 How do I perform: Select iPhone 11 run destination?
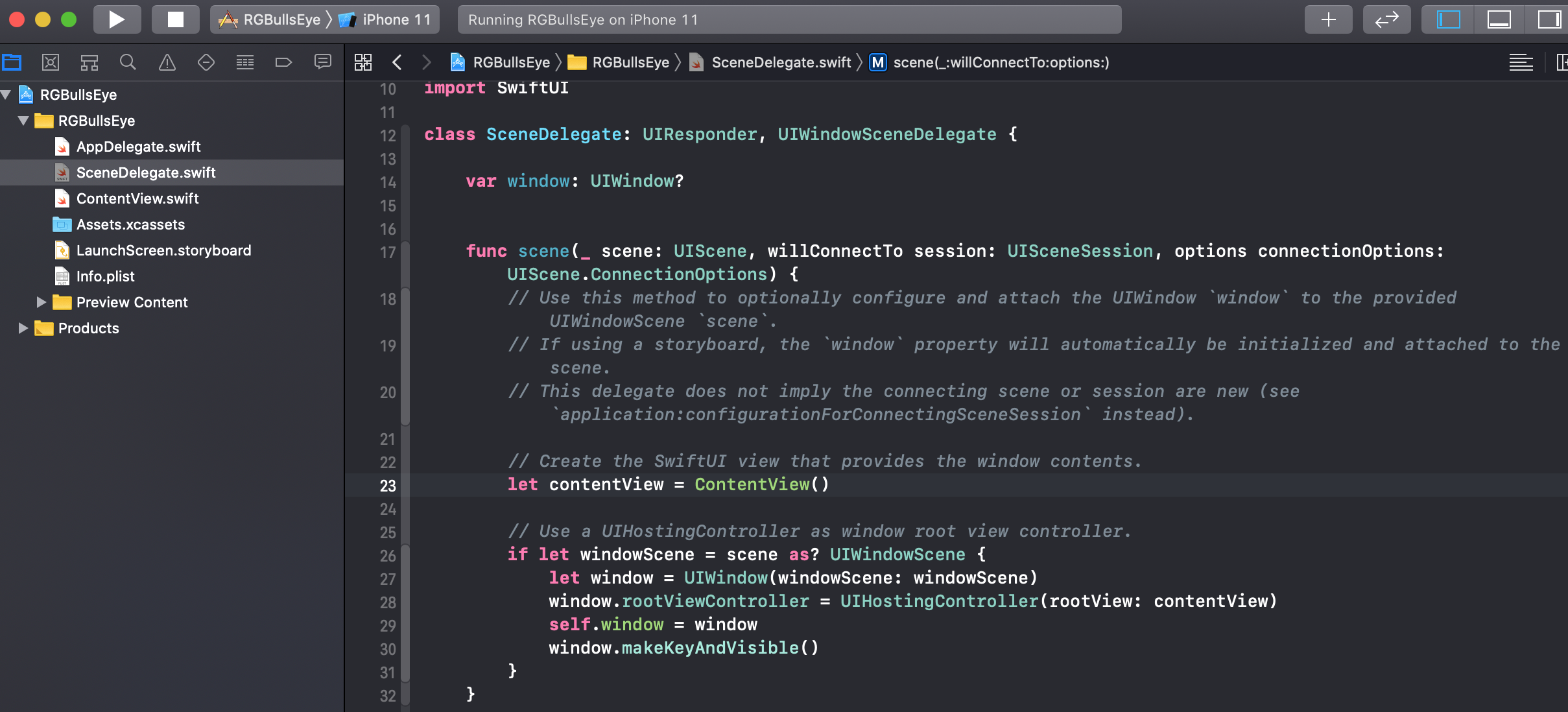click(x=396, y=19)
